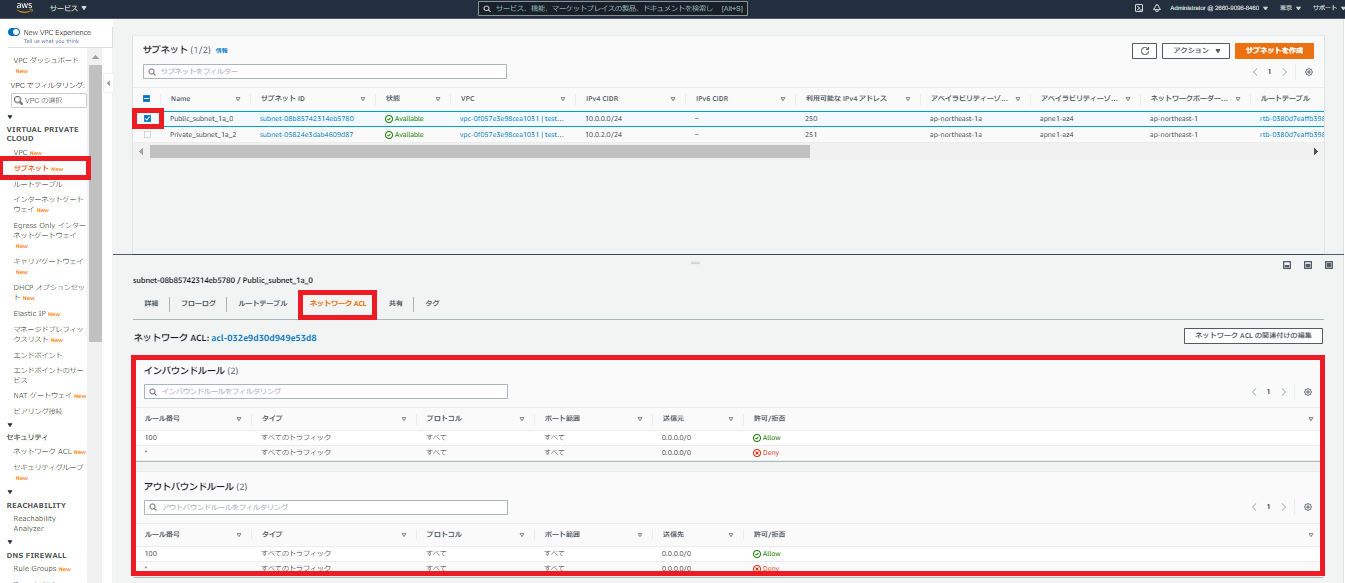Go to previous page of subnets

point(1255,72)
